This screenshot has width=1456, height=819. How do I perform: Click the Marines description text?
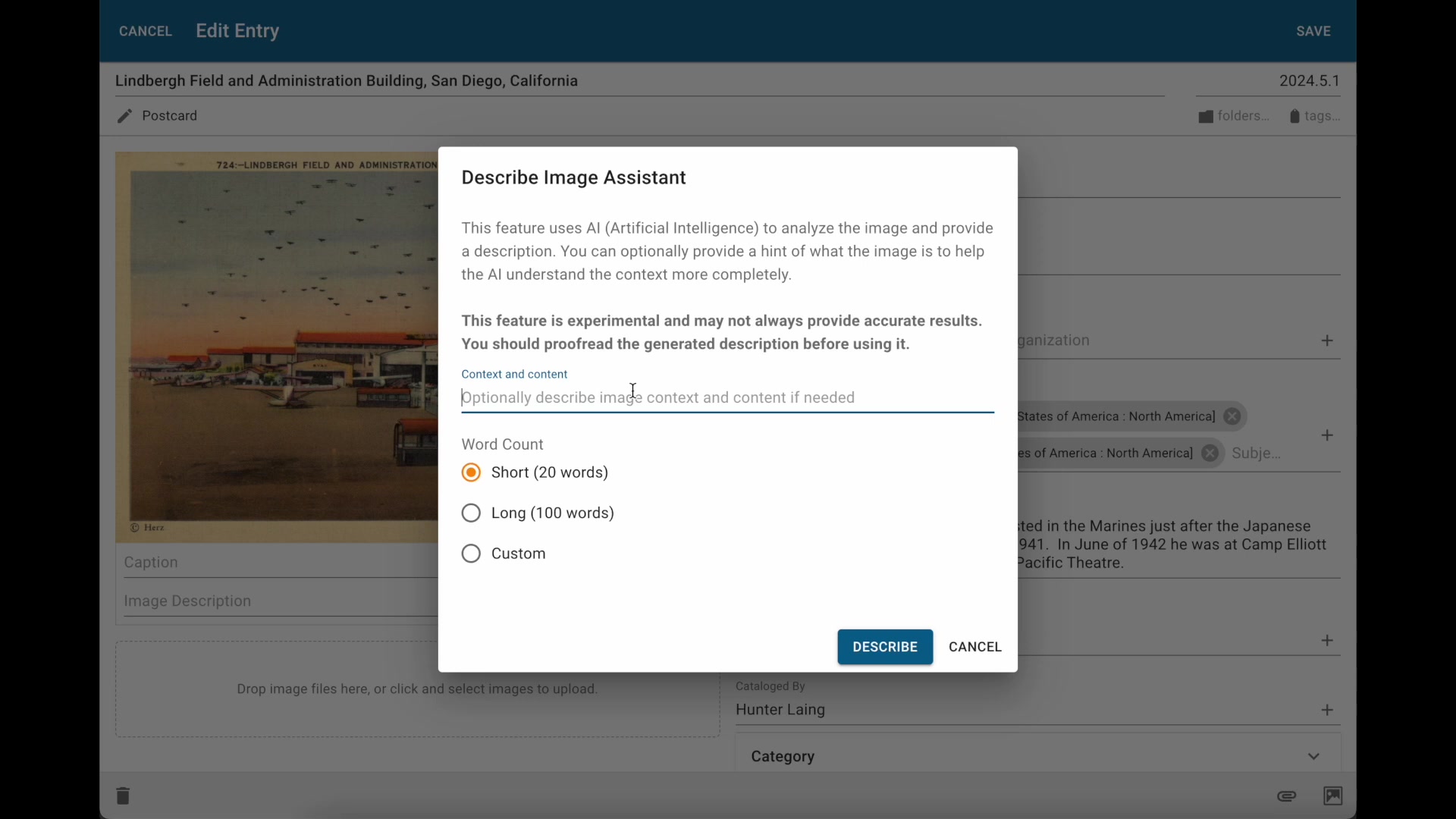pos(1172,544)
